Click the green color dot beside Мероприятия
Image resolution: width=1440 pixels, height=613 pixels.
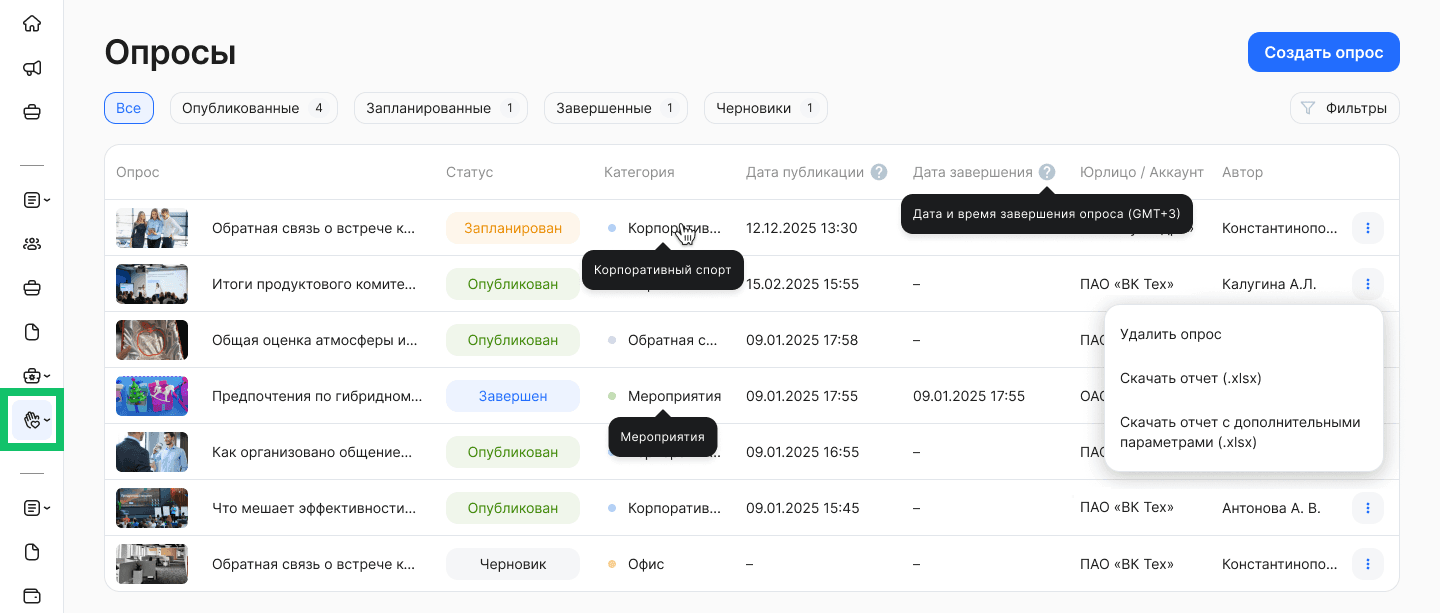(613, 395)
